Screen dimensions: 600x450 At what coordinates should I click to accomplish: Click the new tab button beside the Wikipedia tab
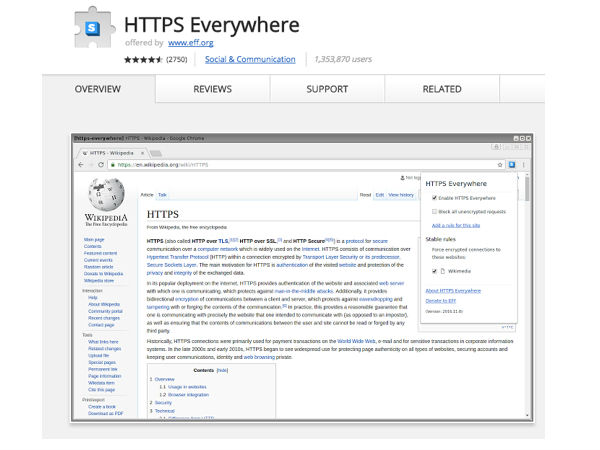156,154
